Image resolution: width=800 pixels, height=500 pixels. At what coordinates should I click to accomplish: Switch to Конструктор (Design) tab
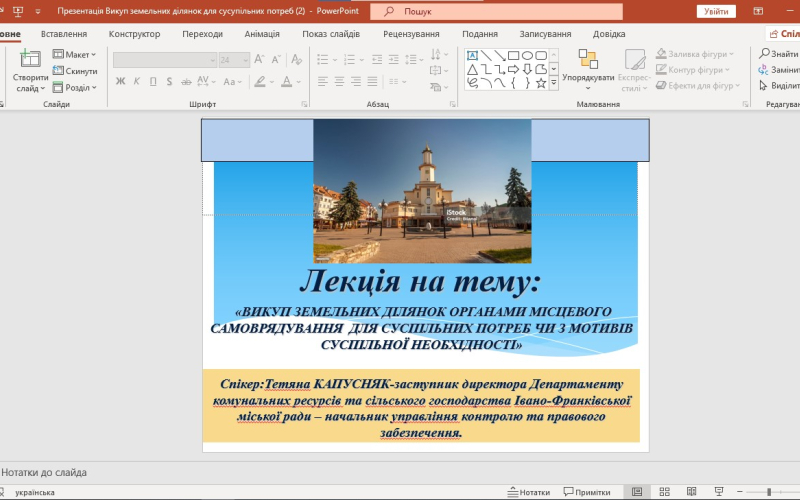pyautogui.click(x=134, y=33)
